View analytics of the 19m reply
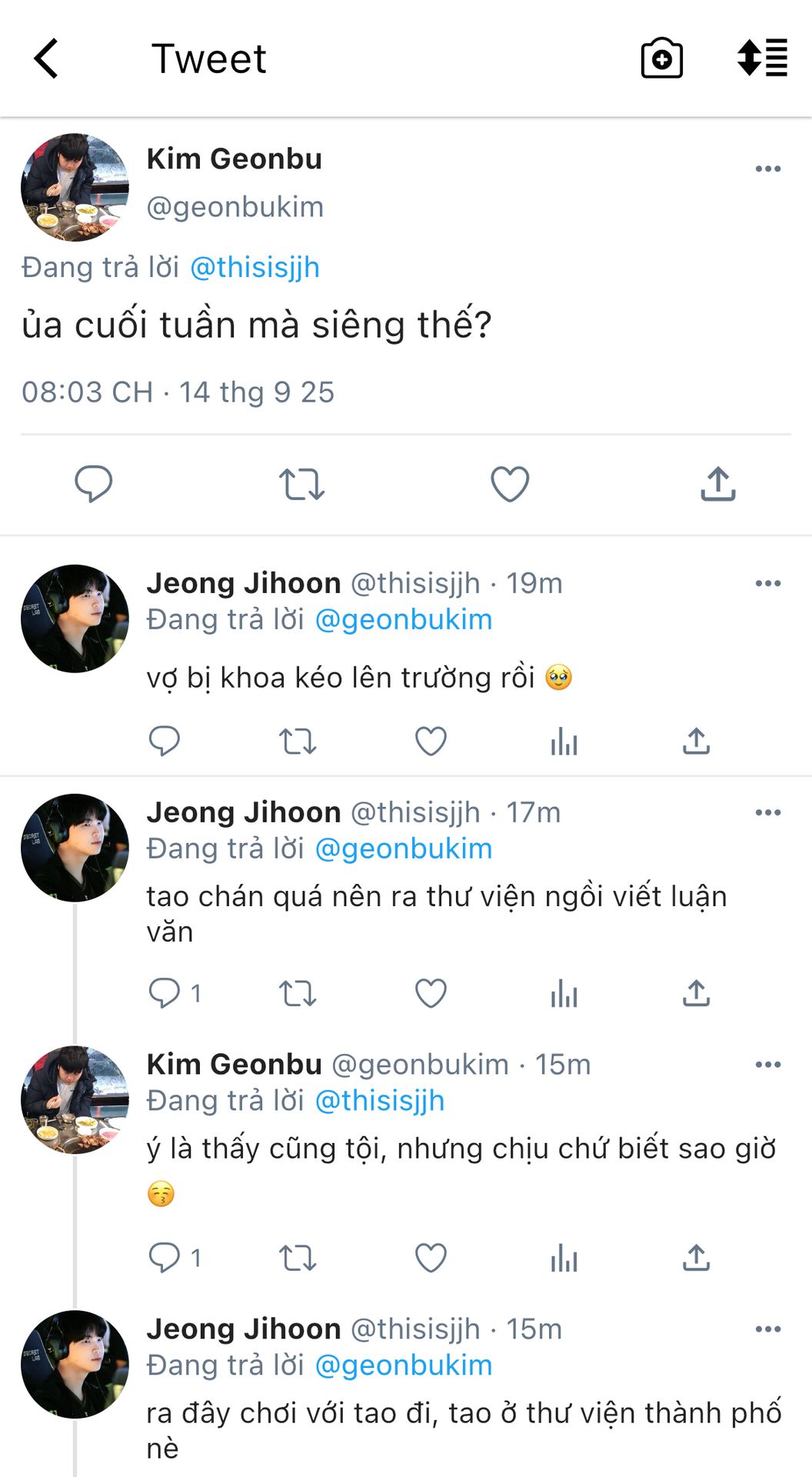 [x=564, y=741]
